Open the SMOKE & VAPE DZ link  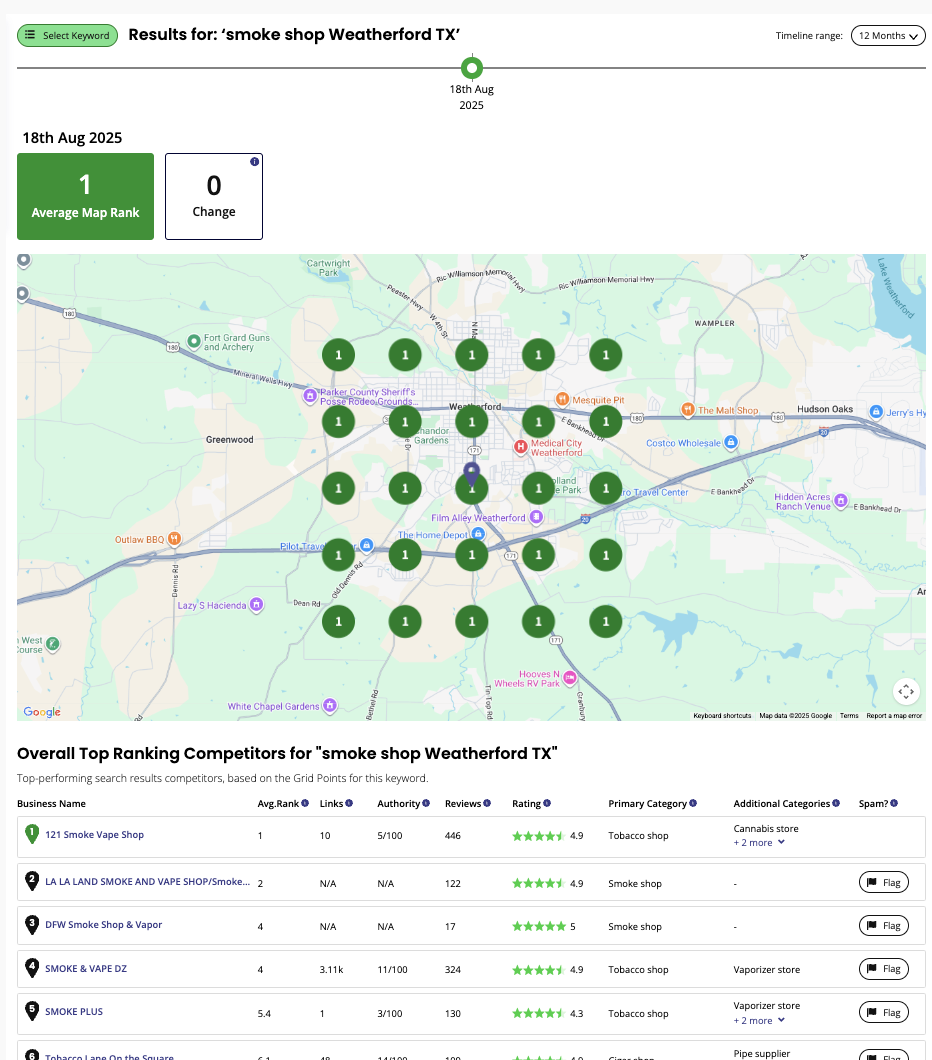86,968
